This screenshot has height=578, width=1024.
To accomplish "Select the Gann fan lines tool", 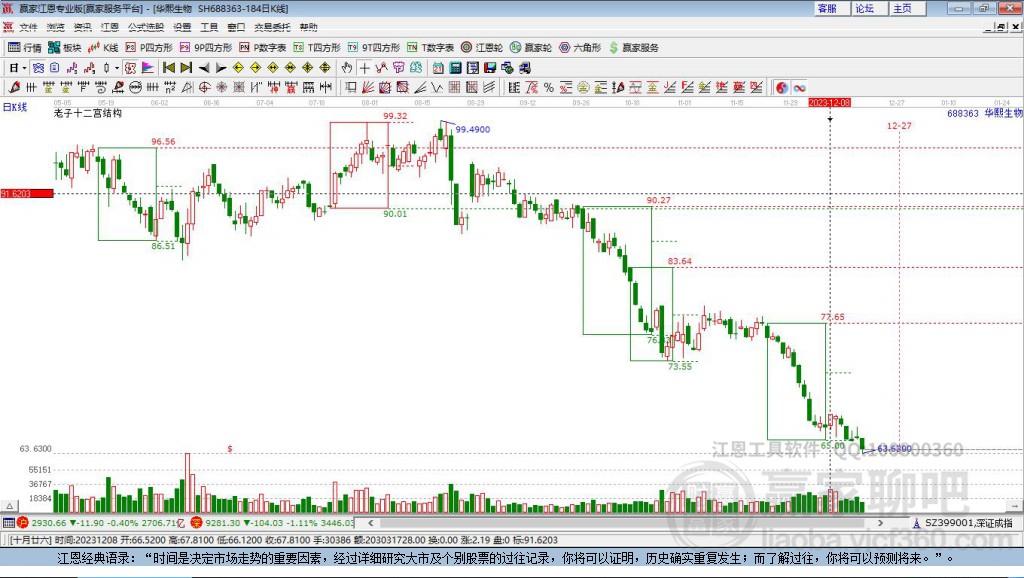I will tap(368, 88).
